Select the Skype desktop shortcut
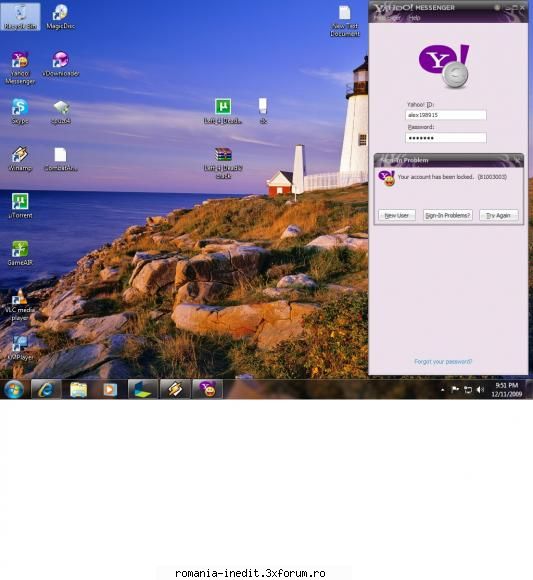 coord(20,111)
